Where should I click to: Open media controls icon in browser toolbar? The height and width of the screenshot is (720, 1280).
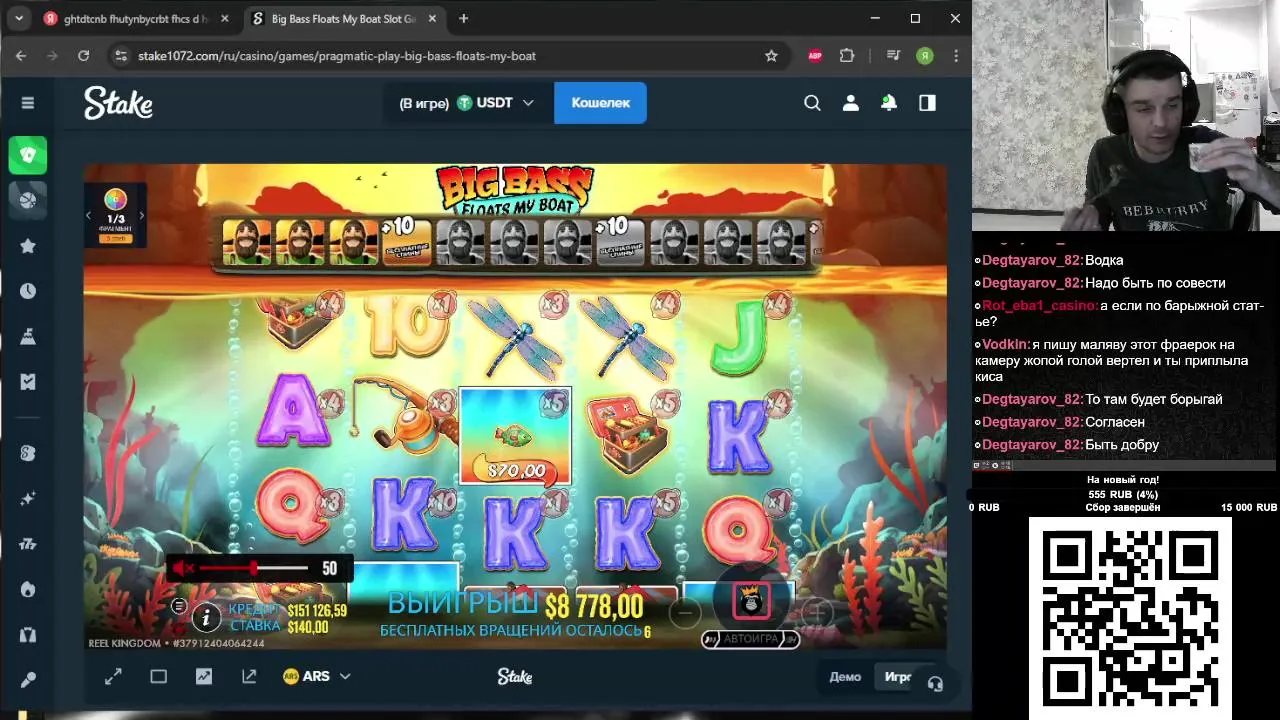tap(893, 56)
